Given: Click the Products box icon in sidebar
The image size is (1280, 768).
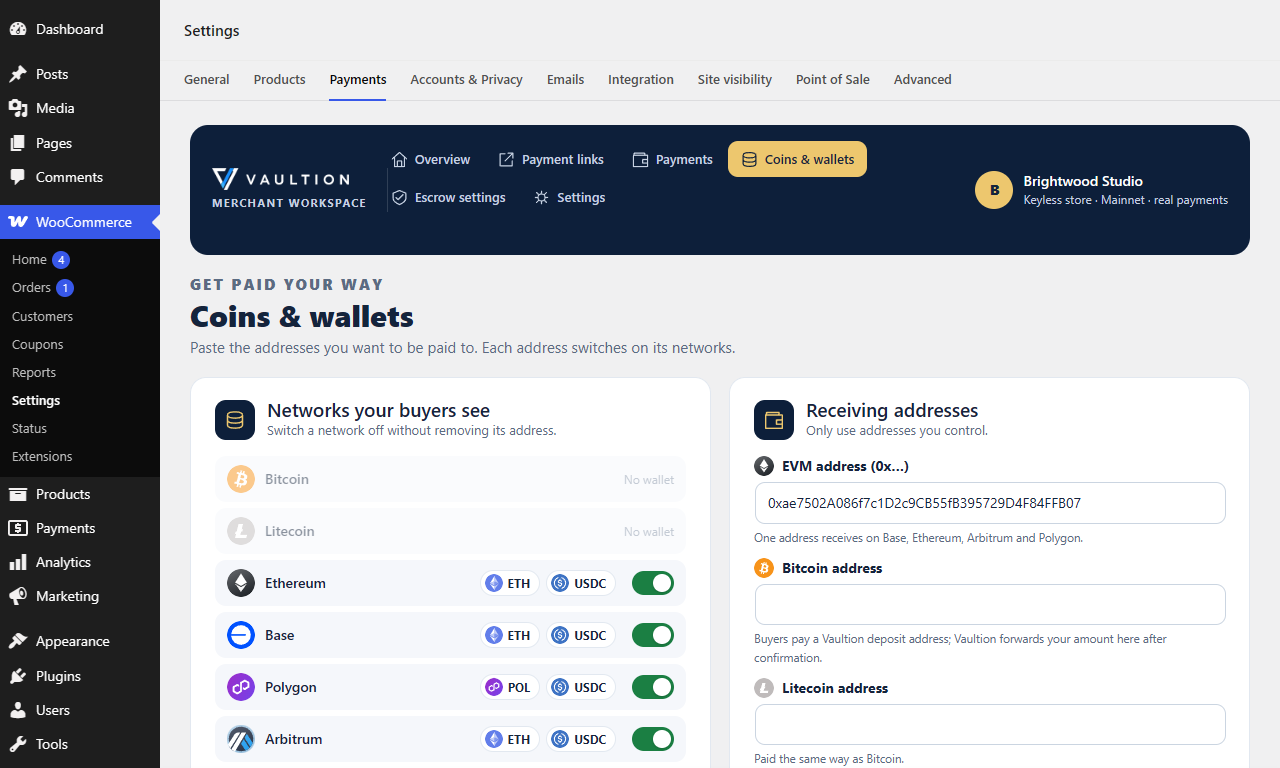Looking at the screenshot, I should click(x=18, y=494).
